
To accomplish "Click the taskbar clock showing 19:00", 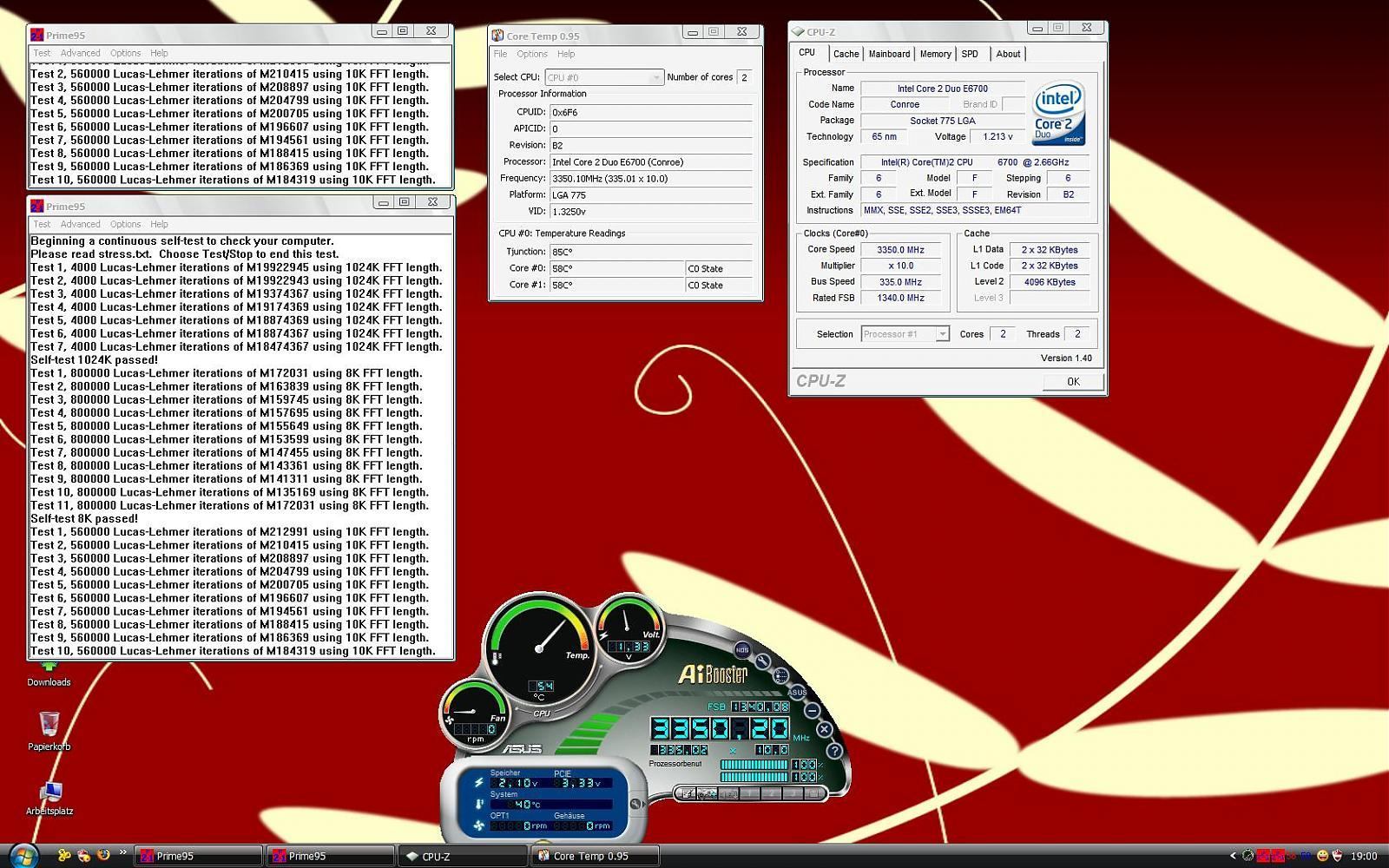I will click(x=1364, y=856).
